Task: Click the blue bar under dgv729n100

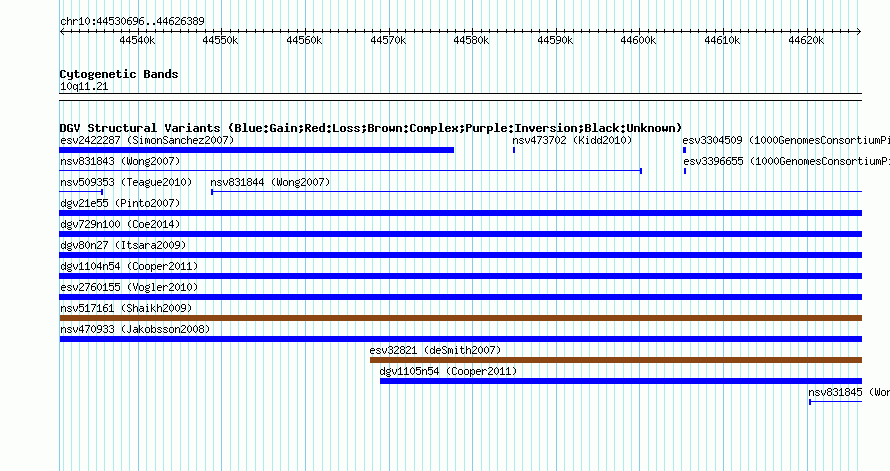Action: point(461,234)
